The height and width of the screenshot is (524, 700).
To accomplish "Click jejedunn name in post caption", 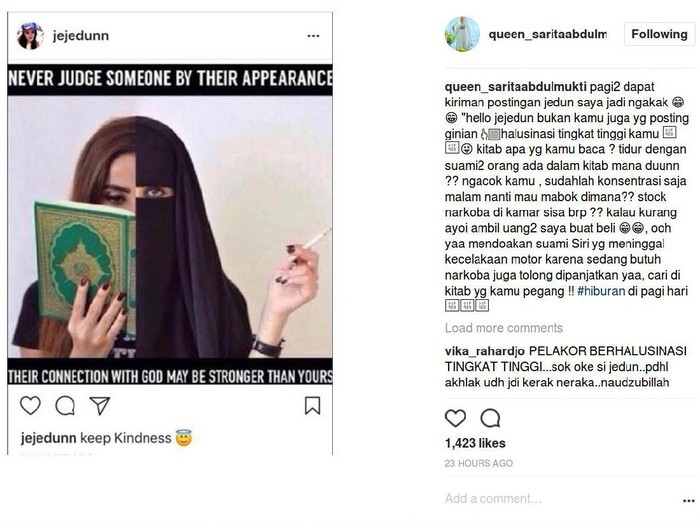I will point(48,438).
